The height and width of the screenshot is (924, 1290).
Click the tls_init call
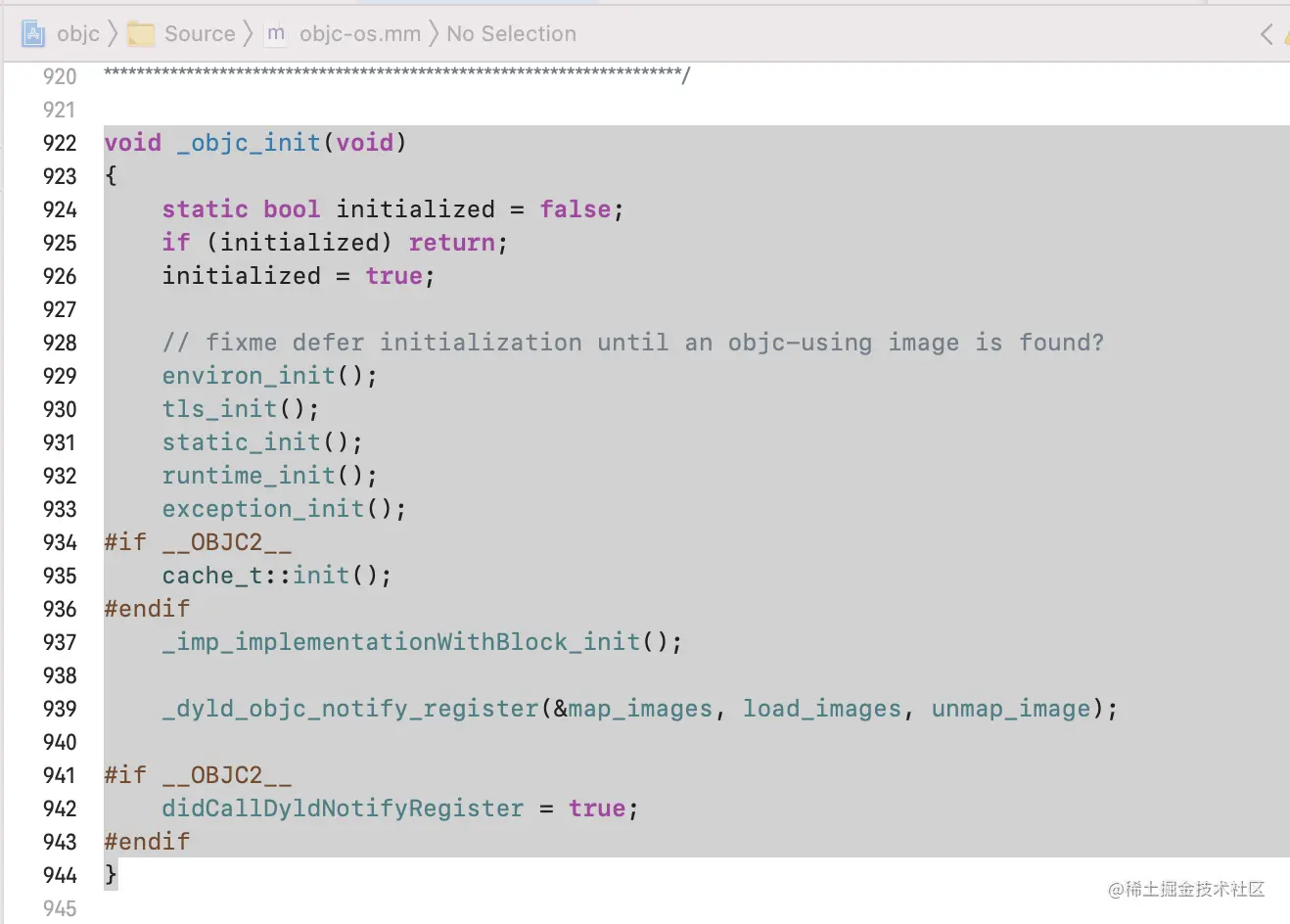tap(241, 409)
